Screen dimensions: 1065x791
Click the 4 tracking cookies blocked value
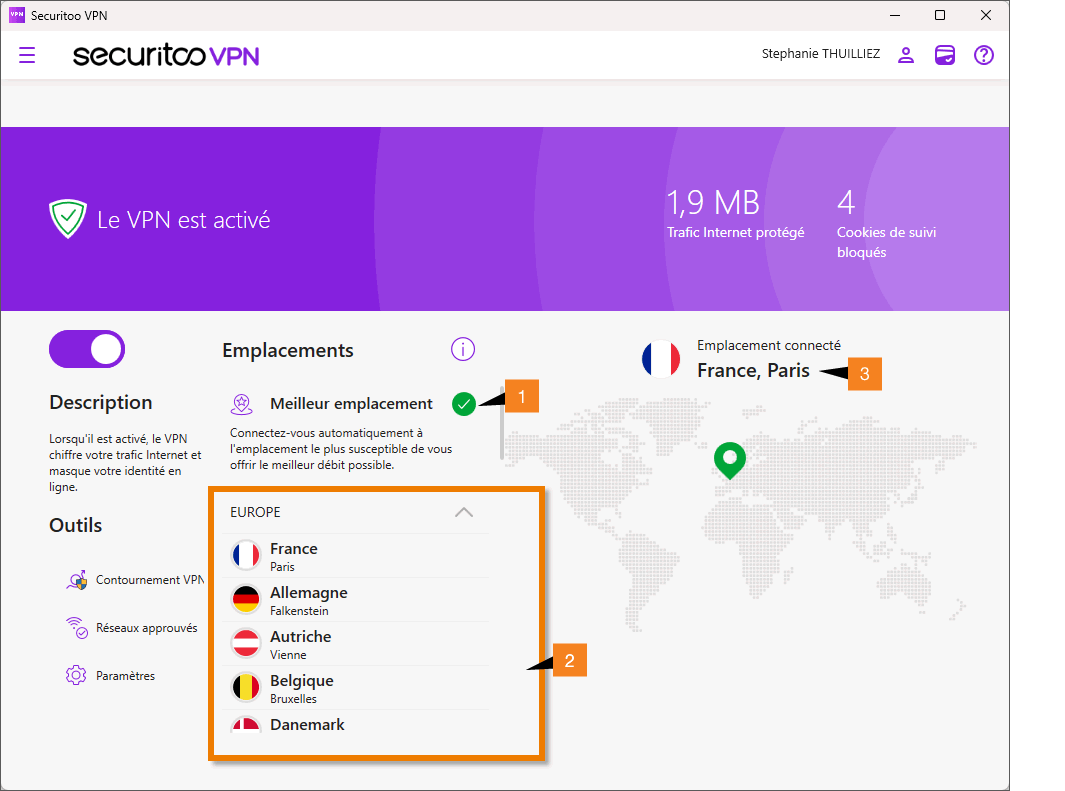tap(846, 202)
